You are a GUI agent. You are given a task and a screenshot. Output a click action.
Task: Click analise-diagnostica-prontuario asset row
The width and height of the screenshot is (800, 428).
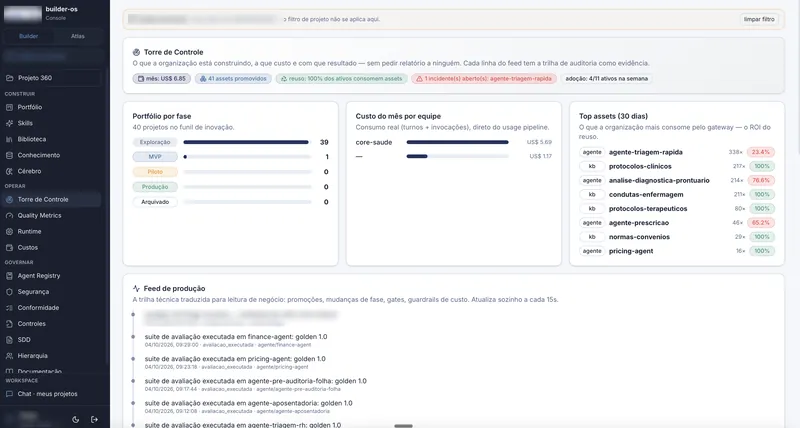pyautogui.click(x=677, y=181)
